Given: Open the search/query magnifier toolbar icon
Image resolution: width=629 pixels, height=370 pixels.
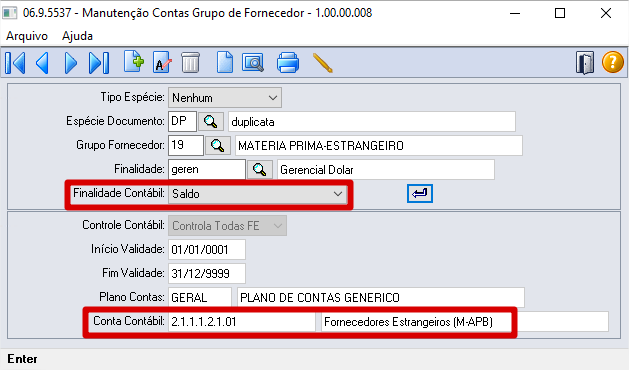Looking at the screenshot, I should click(253, 63).
